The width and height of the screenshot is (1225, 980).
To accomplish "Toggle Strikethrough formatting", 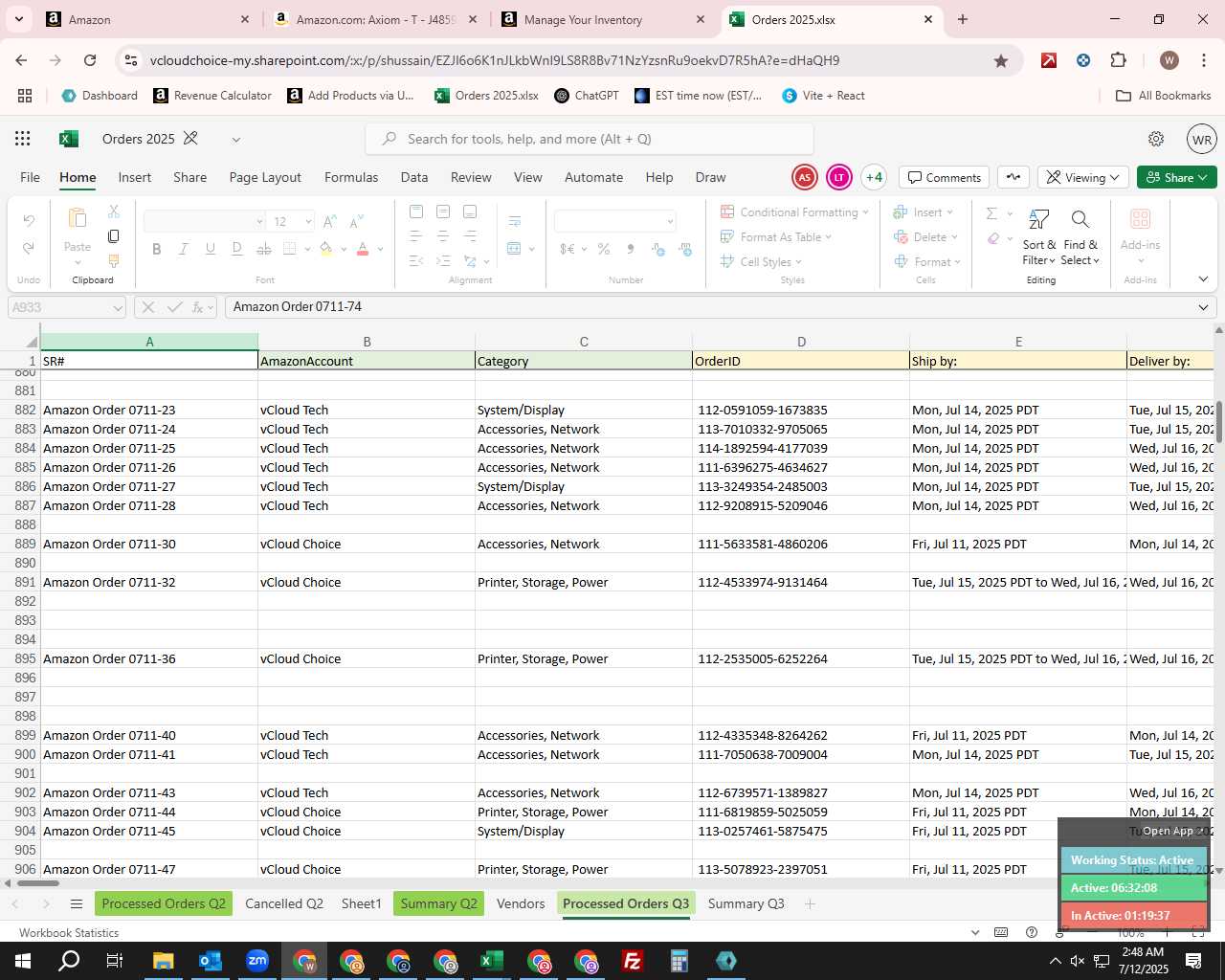I will click(x=263, y=249).
